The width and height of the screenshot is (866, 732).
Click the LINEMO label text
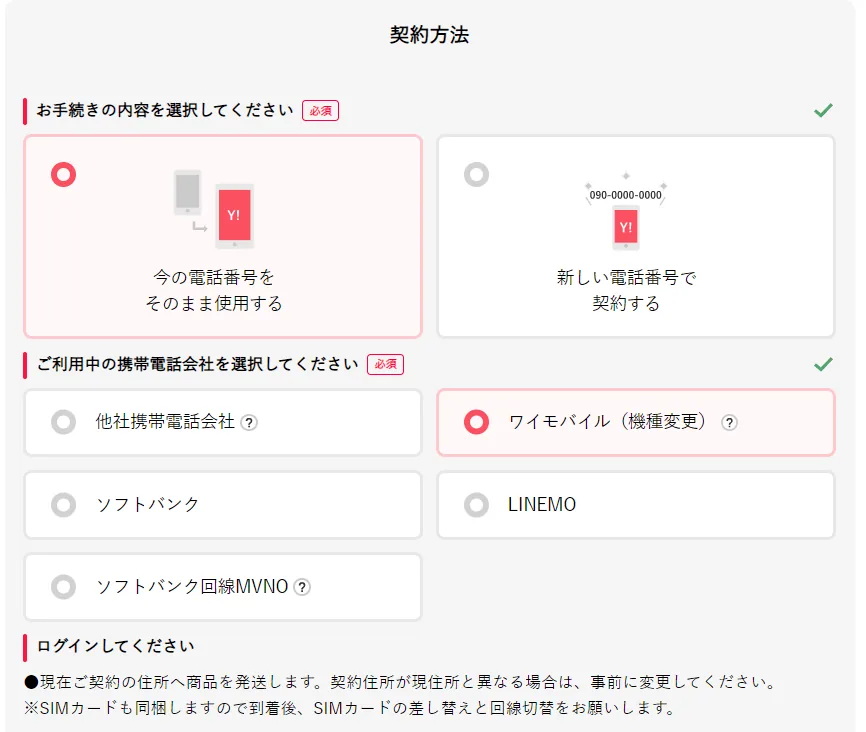point(542,504)
